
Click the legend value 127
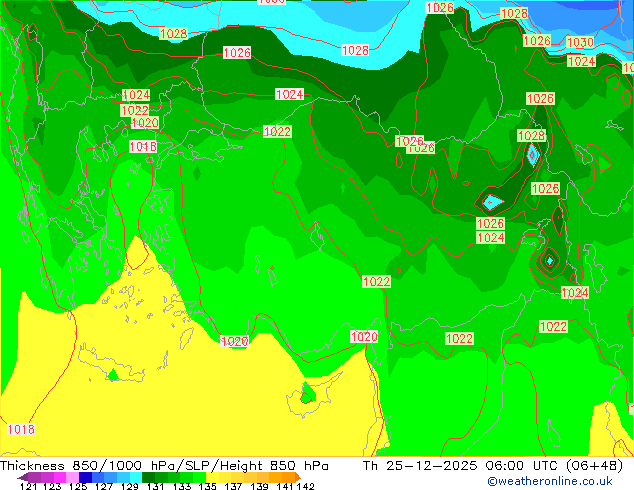coord(104,486)
